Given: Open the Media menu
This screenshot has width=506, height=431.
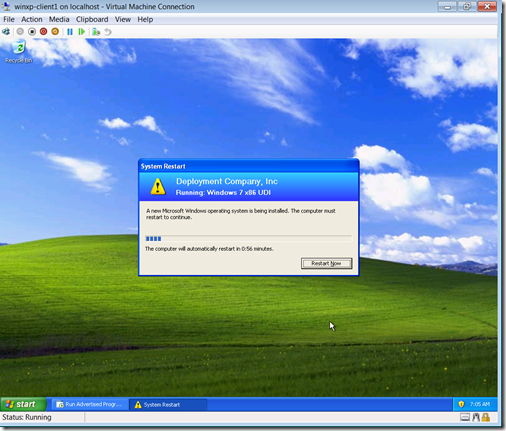Looking at the screenshot, I should pos(59,19).
